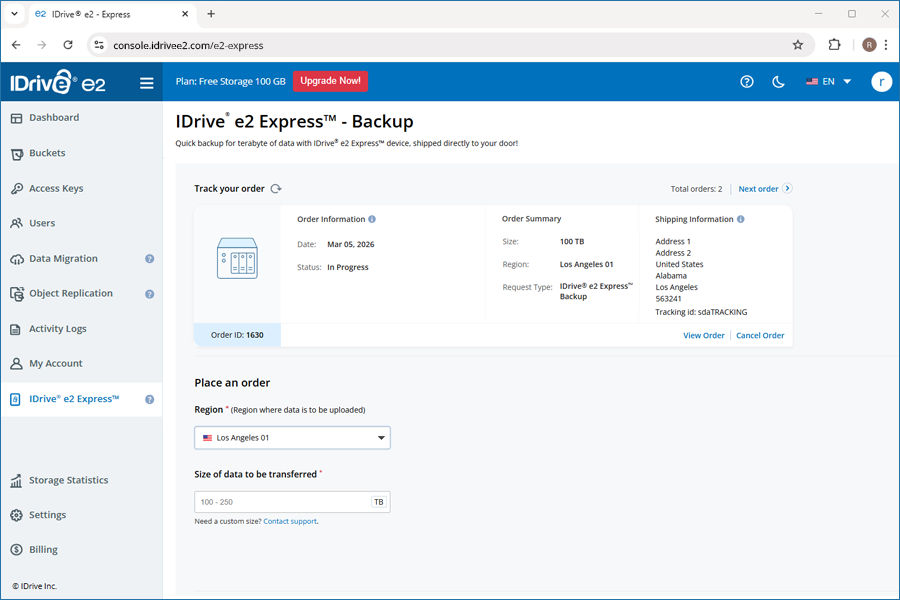Open Storage Statistics page
This screenshot has height=600, width=900.
click(68, 480)
